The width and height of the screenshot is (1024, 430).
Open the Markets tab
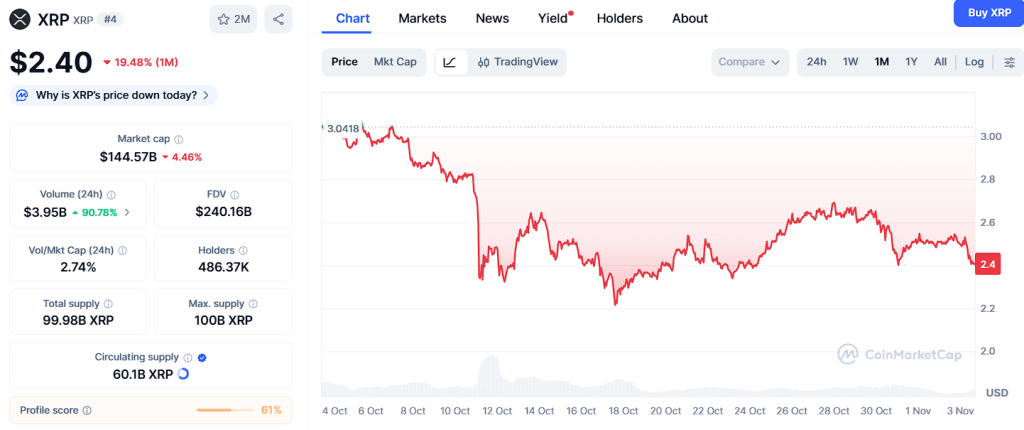pos(422,18)
